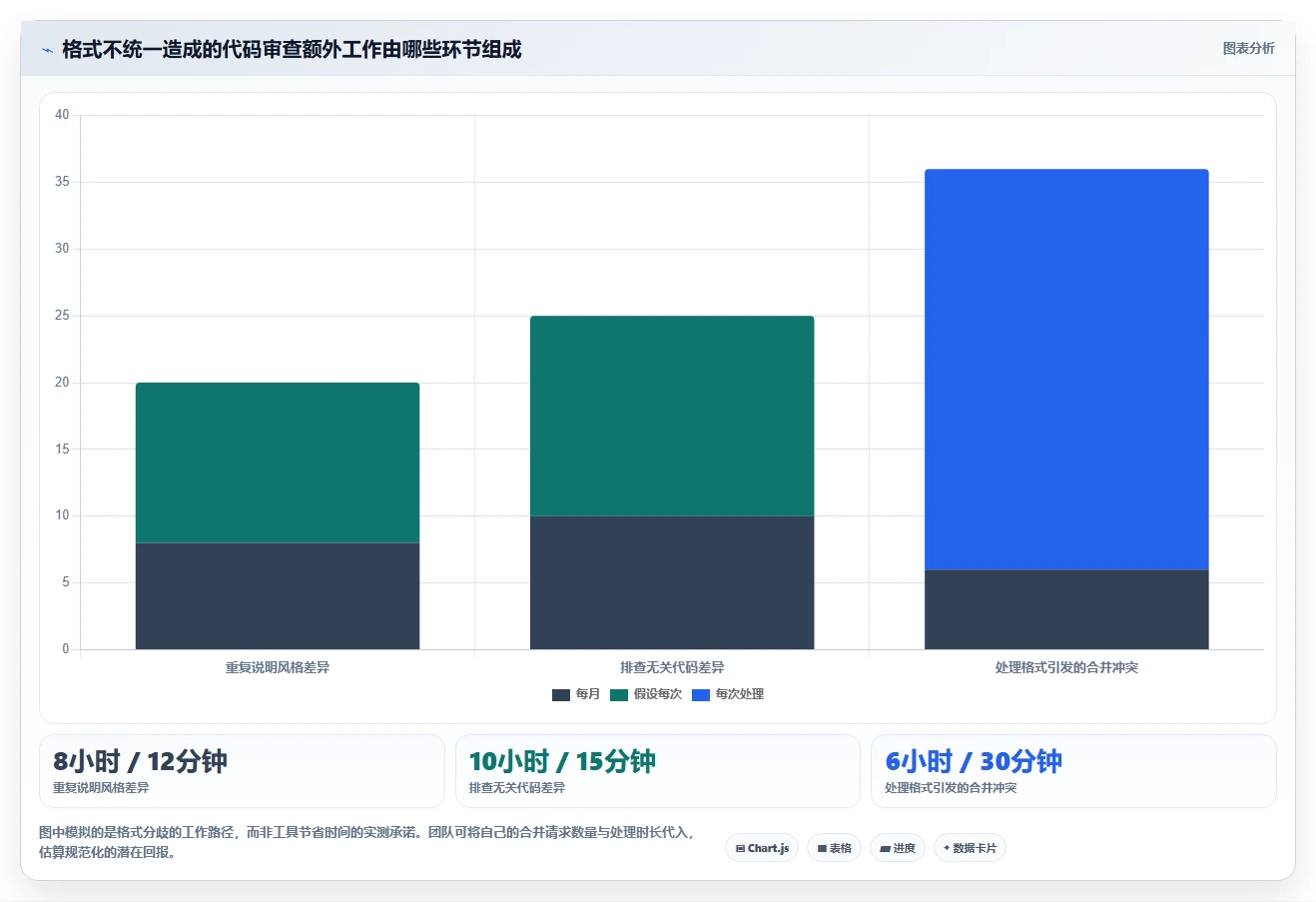Click the 进度 tag button
Image resolution: width=1316 pixels, height=902 pixels.
click(x=898, y=848)
